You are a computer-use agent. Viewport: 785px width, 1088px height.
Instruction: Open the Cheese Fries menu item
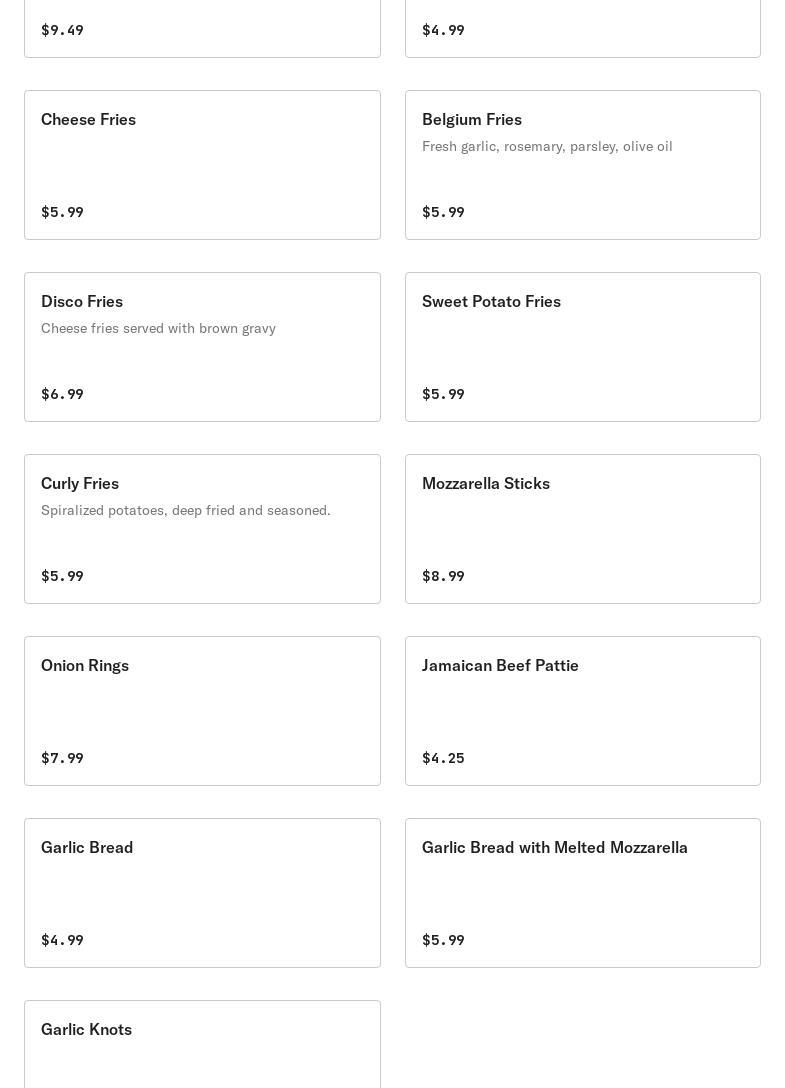[202, 165]
